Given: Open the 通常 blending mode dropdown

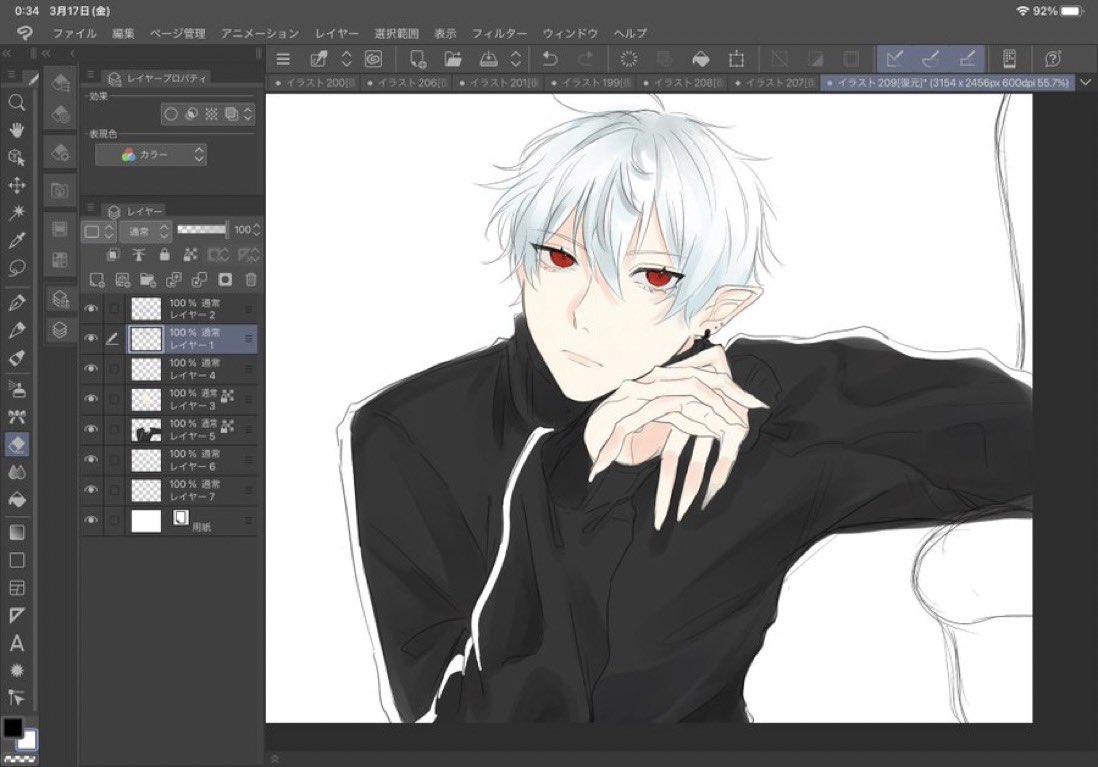Looking at the screenshot, I should (145, 230).
